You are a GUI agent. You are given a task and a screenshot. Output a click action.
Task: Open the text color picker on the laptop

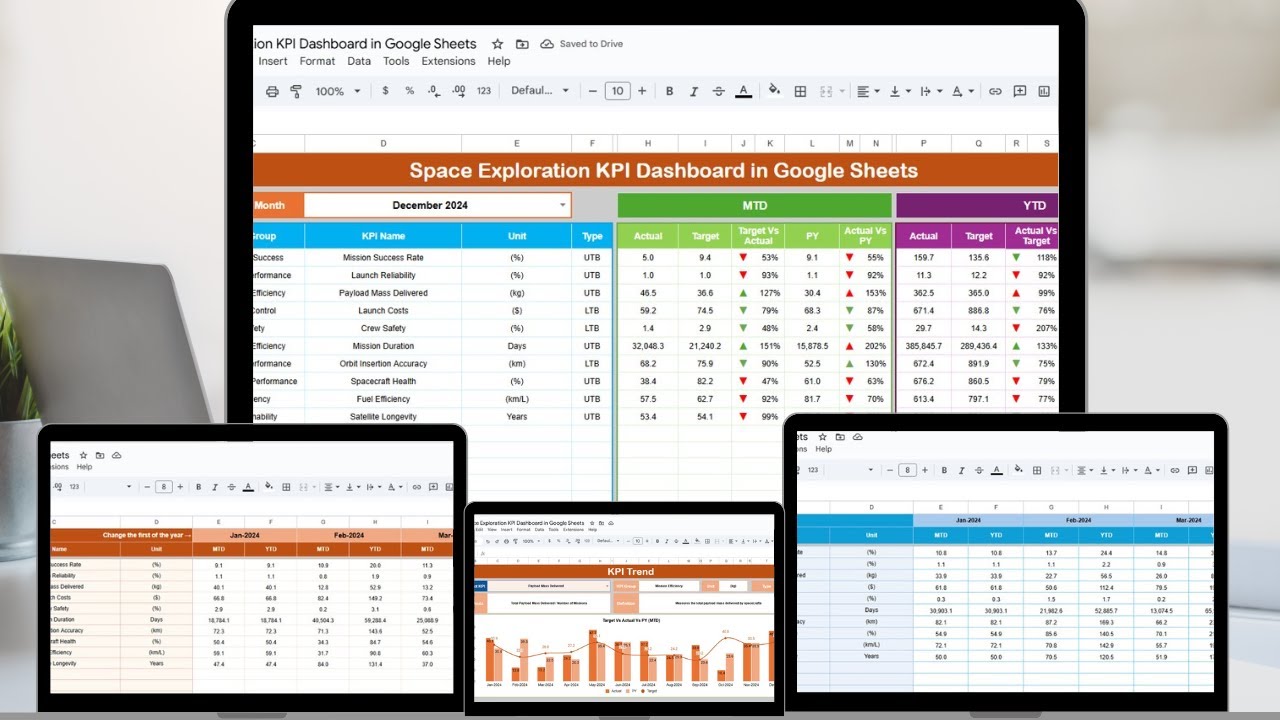click(x=744, y=91)
